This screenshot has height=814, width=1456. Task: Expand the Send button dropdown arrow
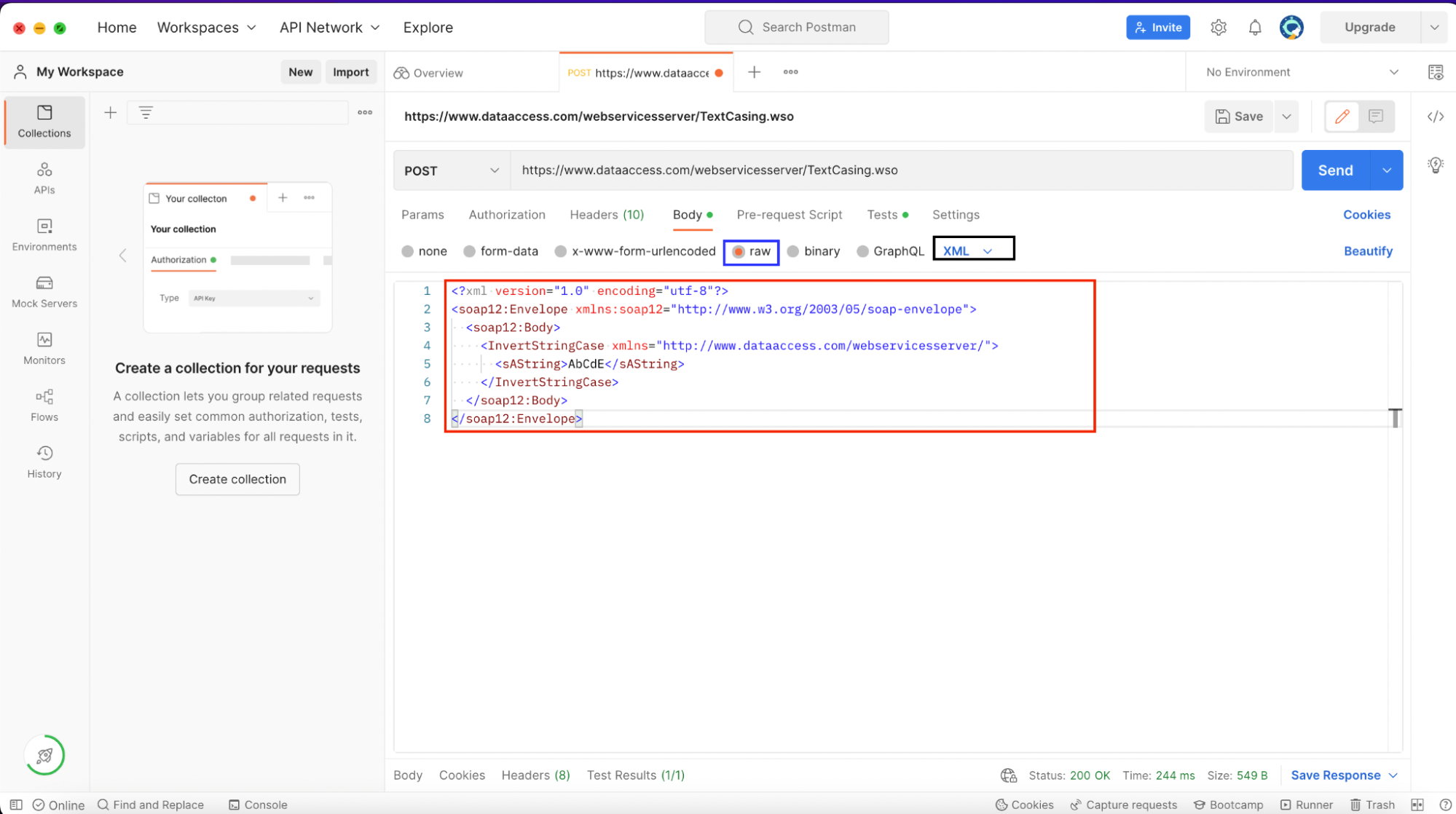1390,170
